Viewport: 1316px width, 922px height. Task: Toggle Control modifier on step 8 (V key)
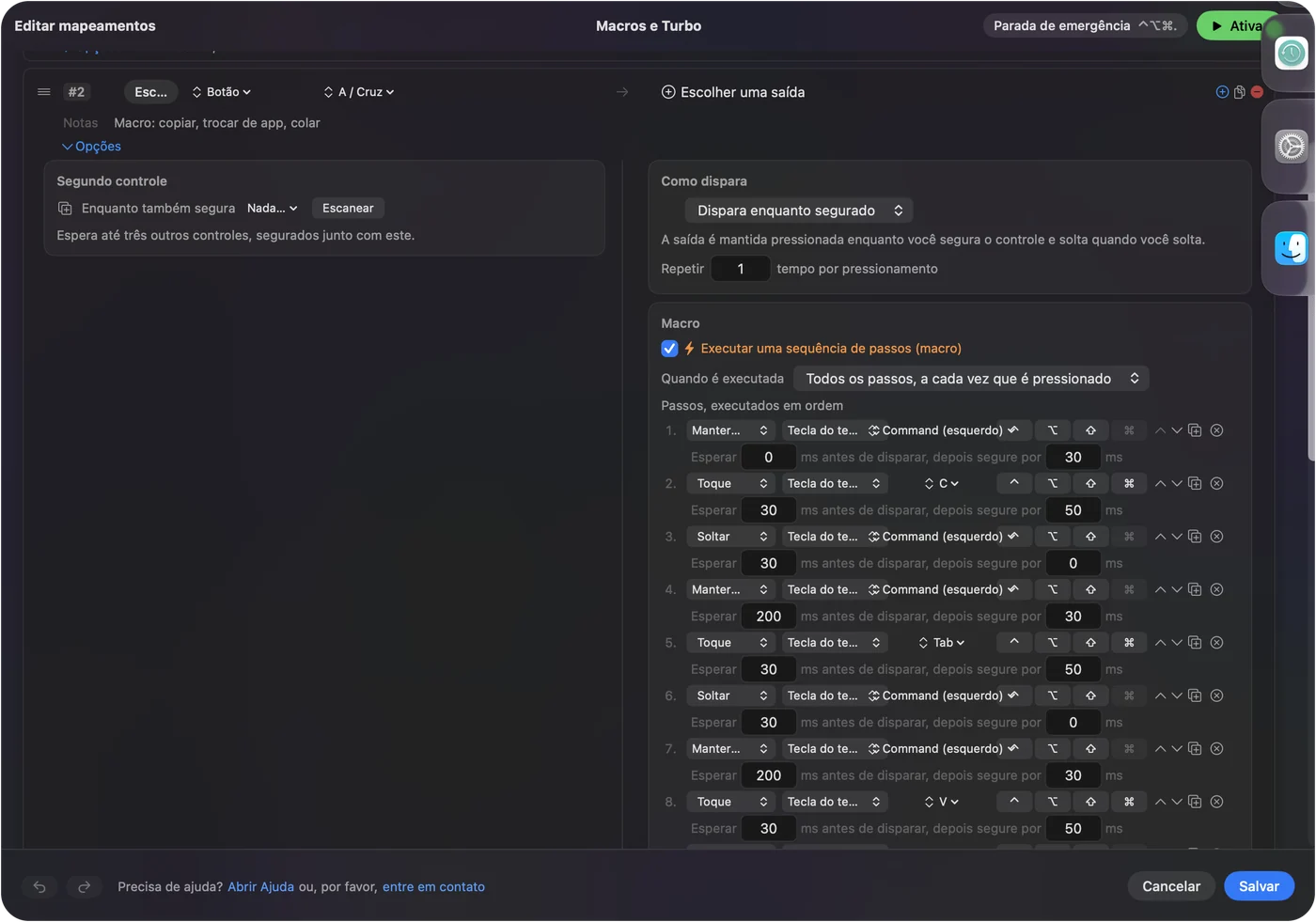coord(1013,802)
